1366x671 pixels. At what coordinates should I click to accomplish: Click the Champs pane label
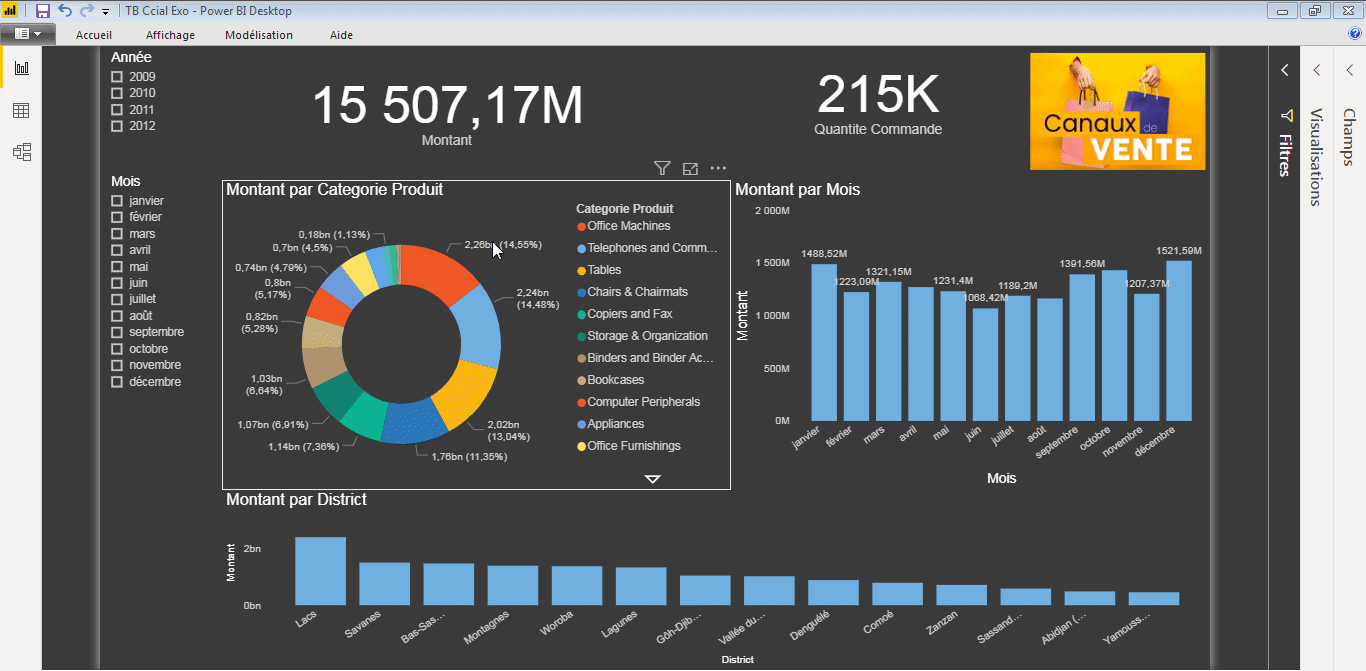1349,136
